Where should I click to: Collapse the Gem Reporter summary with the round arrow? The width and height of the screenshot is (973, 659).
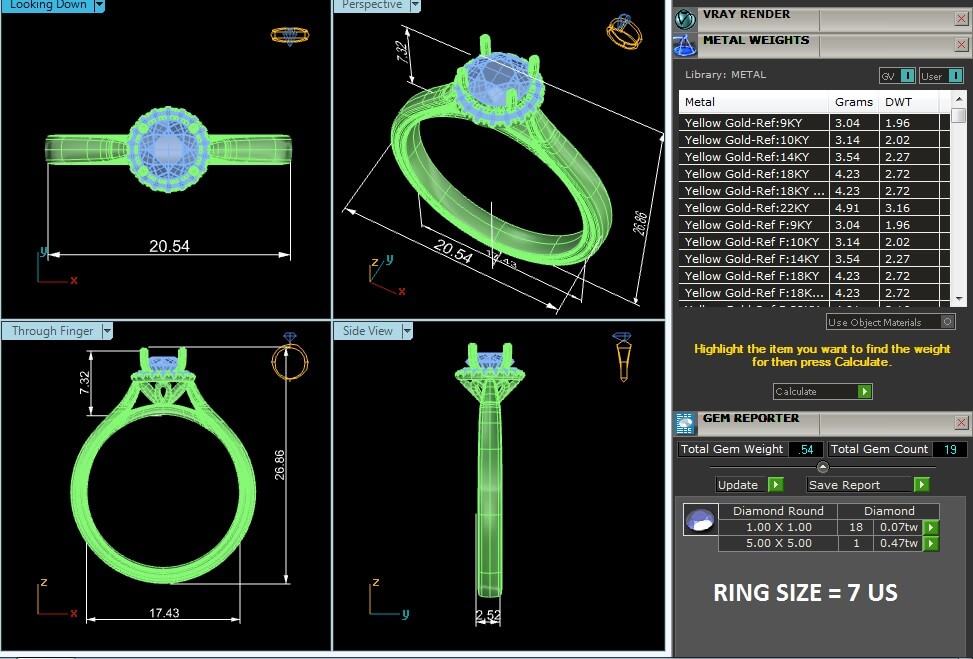click(822, 467)
